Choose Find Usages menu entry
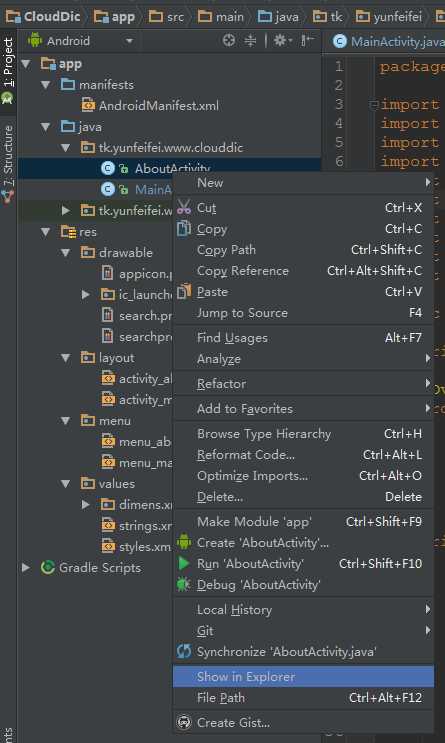The image size is (445, 743). click(x=303, y=338)
